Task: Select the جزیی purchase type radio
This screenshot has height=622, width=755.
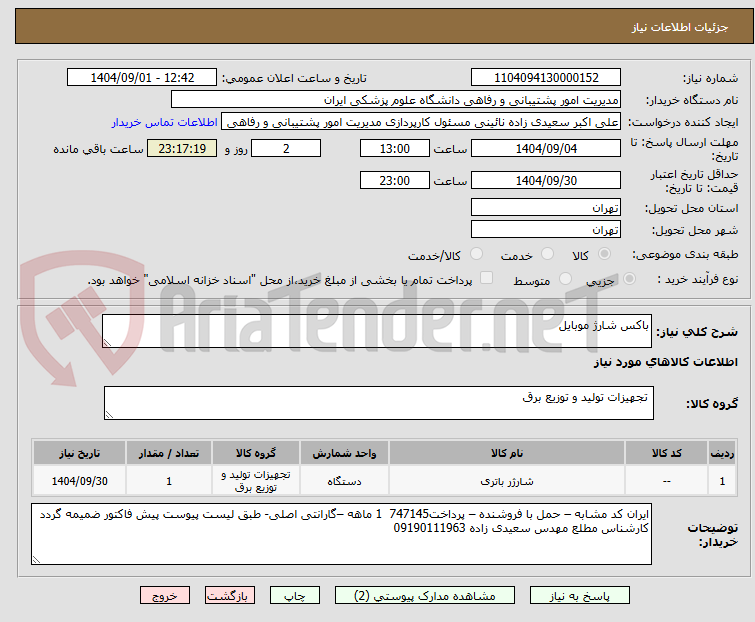Action: (x=629, y=279)
